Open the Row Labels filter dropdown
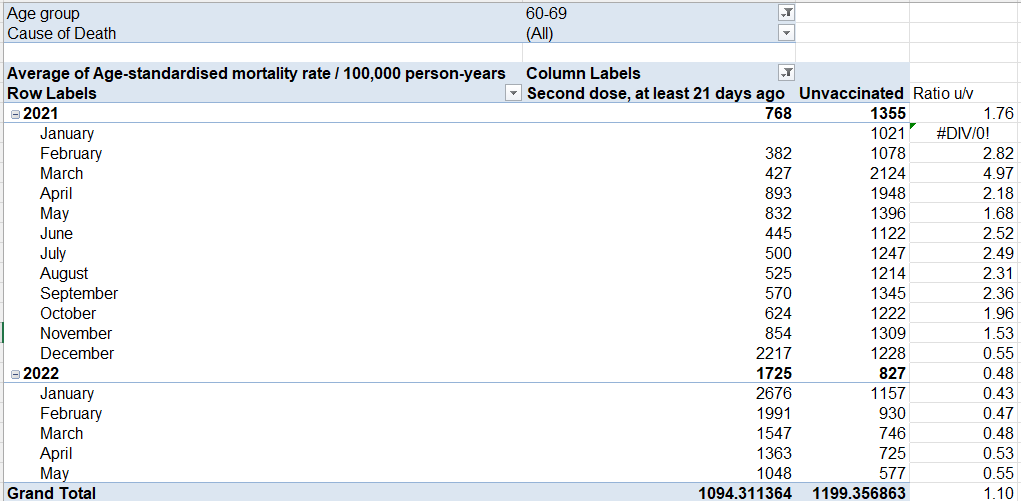 [x=514, y=93]
